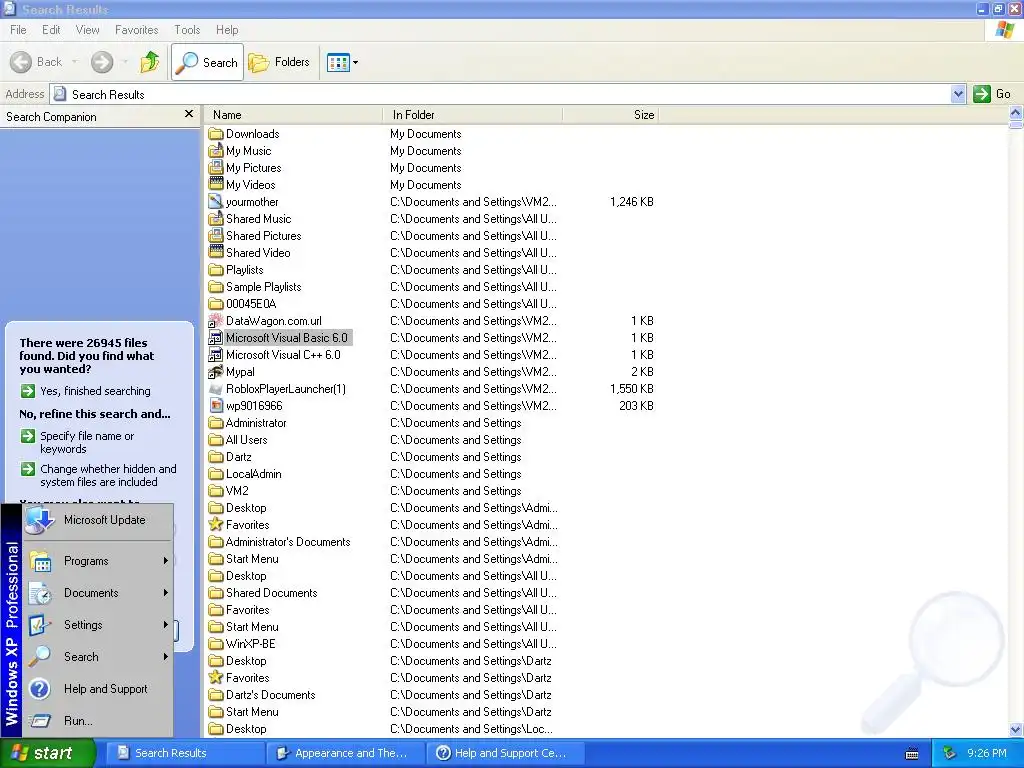
Task: Select Microsoft Visual Basic 6.0 shortcut icon
Action: click(x=216, y=338)
